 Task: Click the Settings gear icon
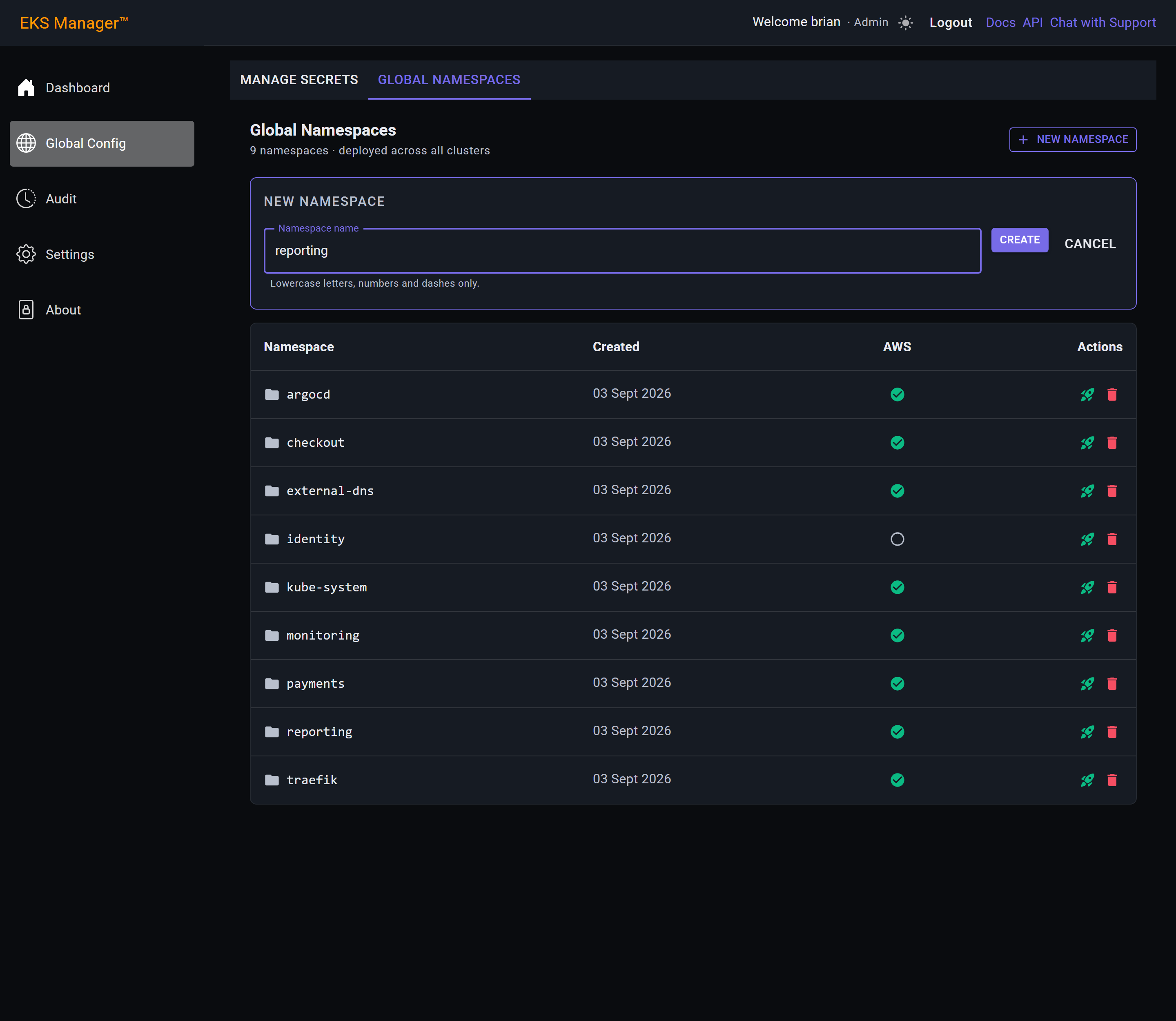tap(26, 254)
